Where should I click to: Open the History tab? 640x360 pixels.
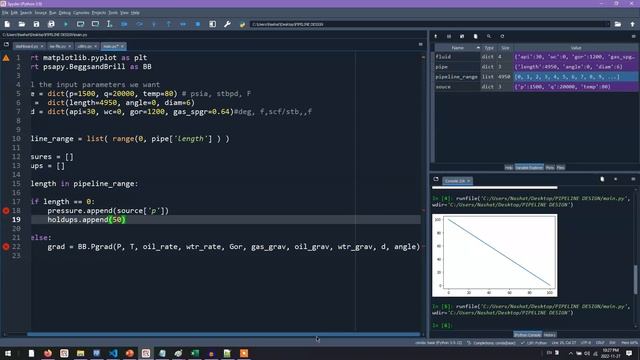pyautogui.click(x=549, y=335)
